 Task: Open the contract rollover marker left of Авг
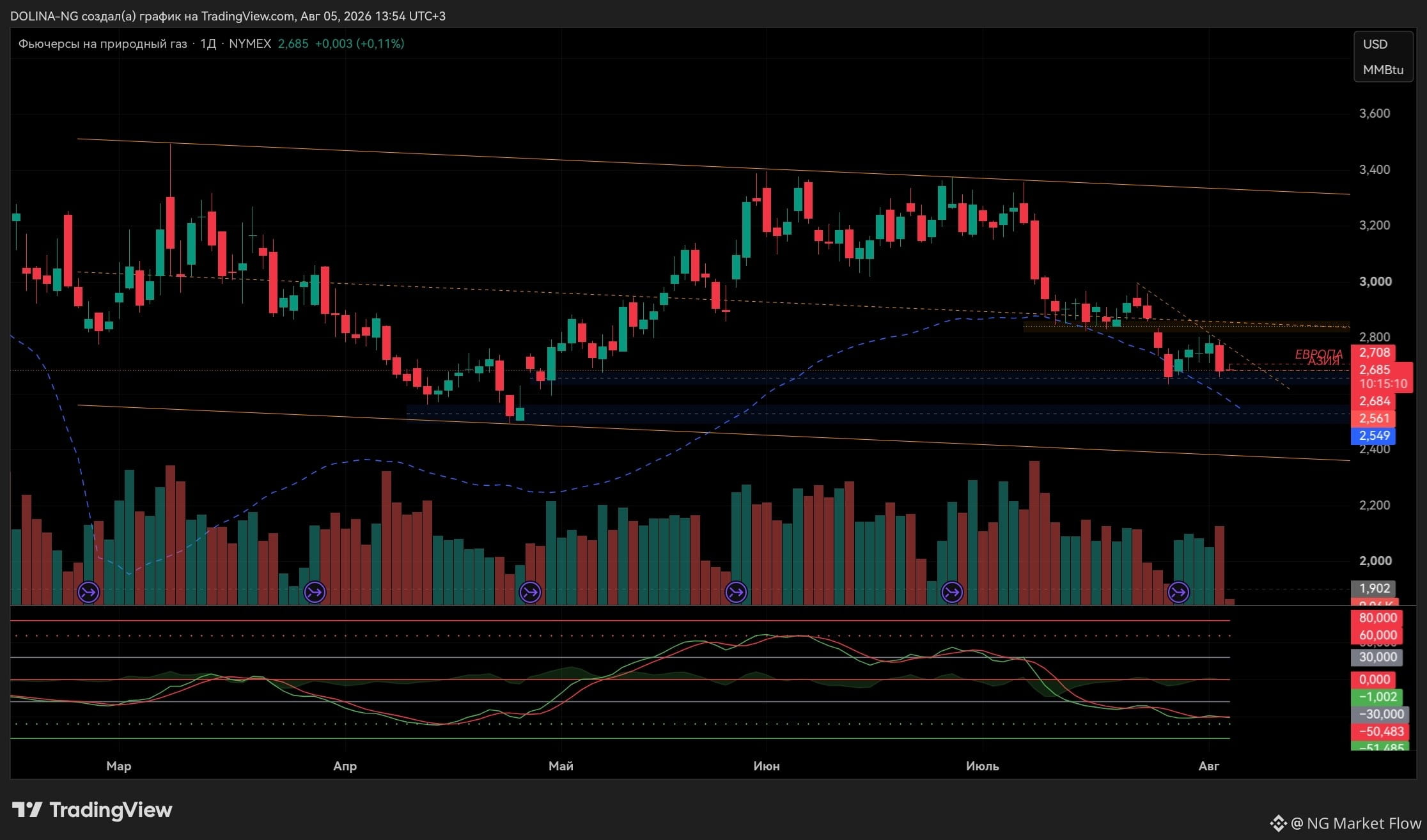click(x=1178, y=593)
